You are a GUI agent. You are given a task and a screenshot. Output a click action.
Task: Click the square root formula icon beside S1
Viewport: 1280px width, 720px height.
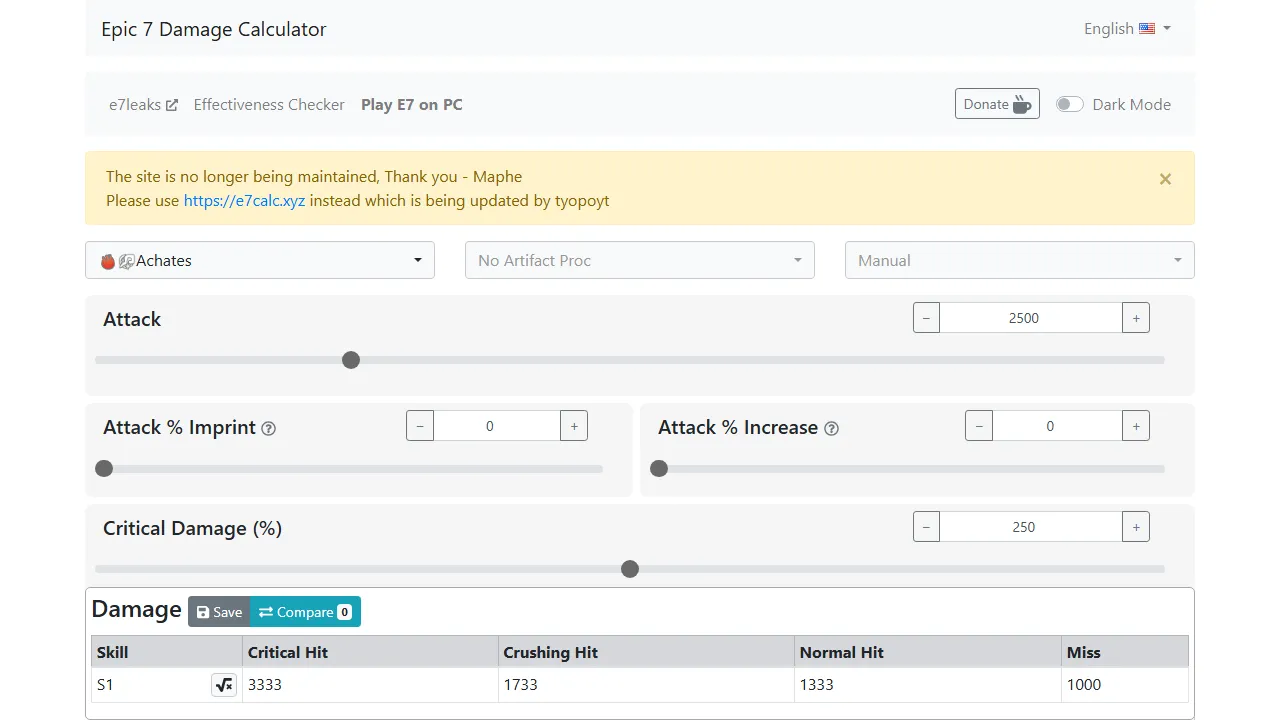pyautogui.click(x=224, y=685)
